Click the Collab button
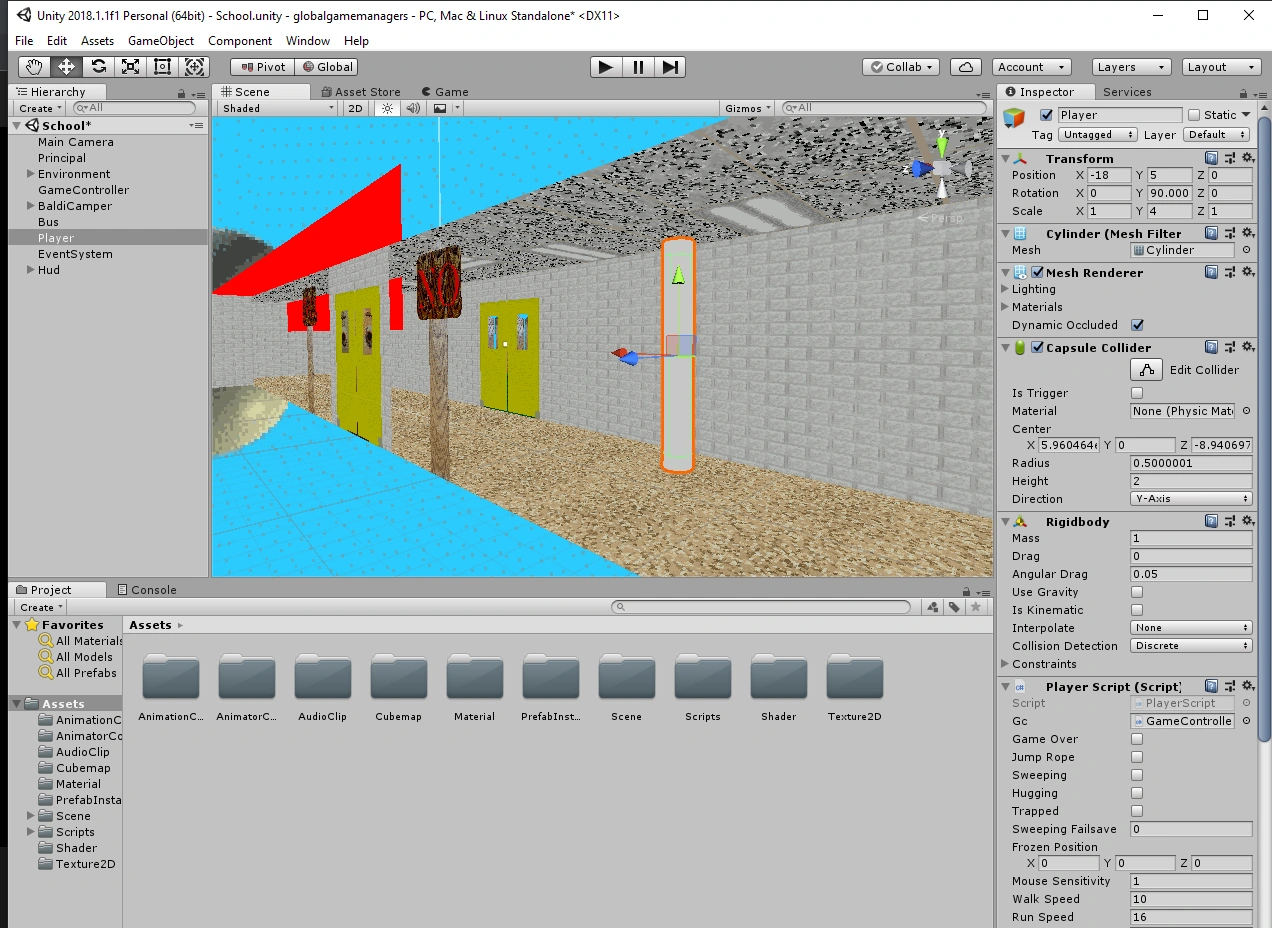 coord(898,66)
